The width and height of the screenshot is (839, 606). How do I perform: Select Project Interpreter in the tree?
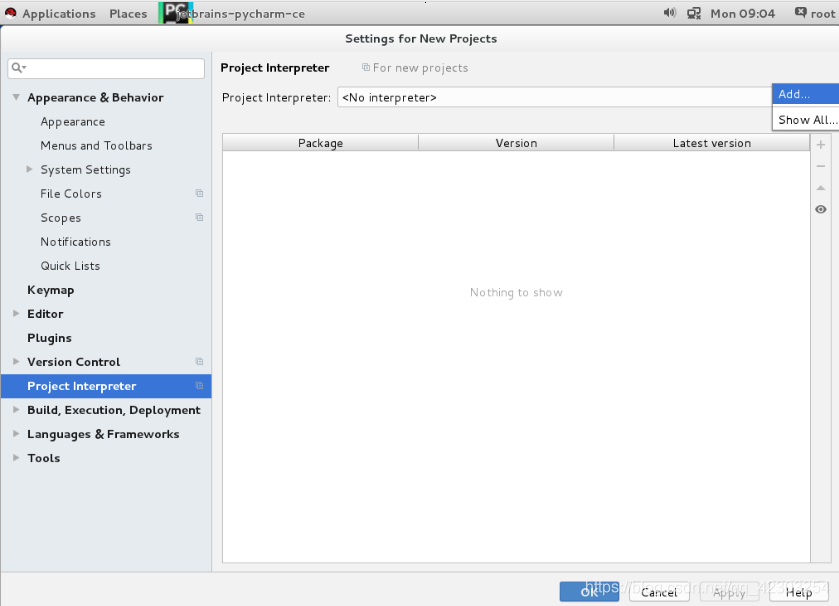point(106,386)
